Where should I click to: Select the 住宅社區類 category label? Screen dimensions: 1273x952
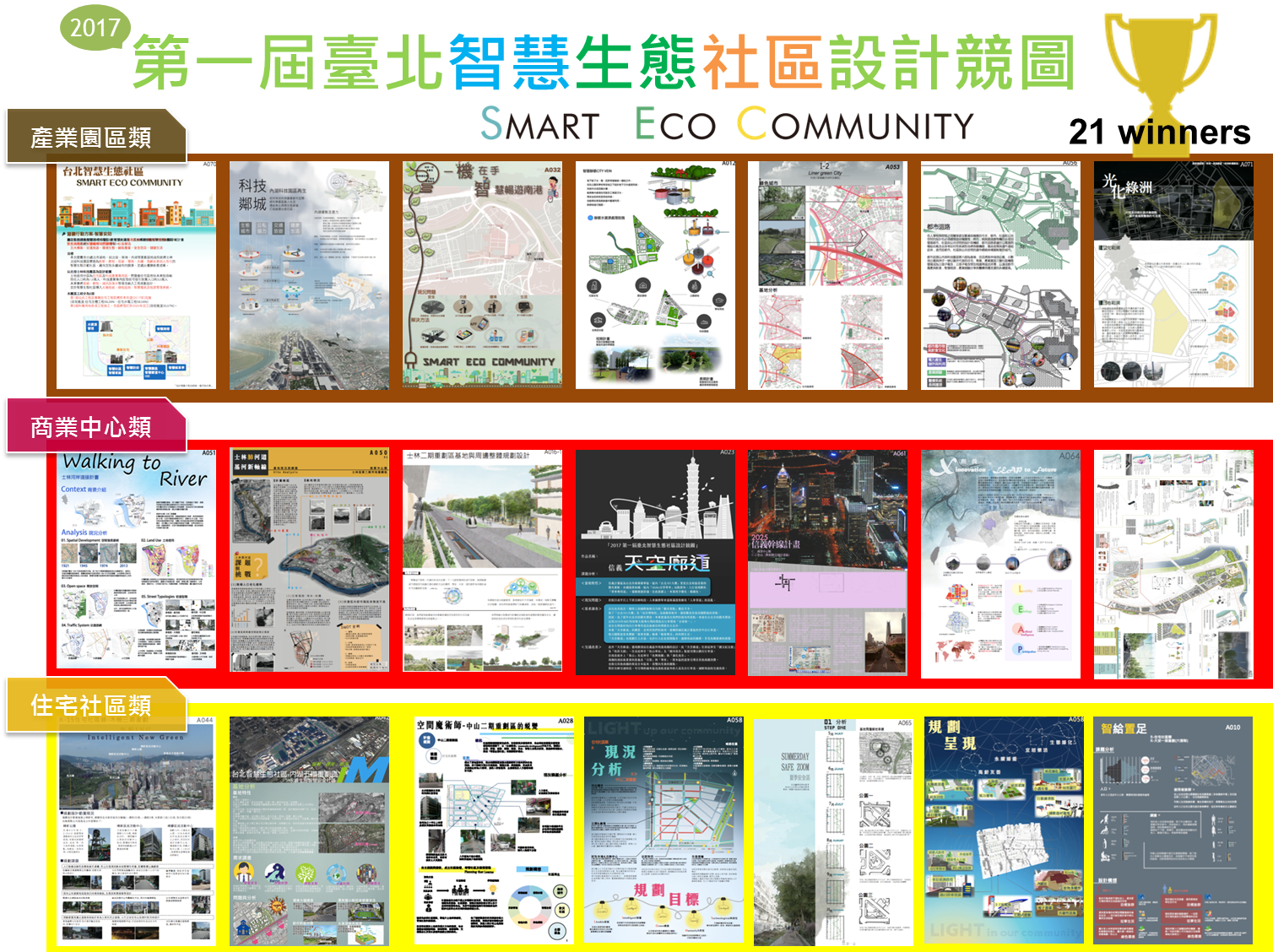pyautogui.click(x=93, y=706)
